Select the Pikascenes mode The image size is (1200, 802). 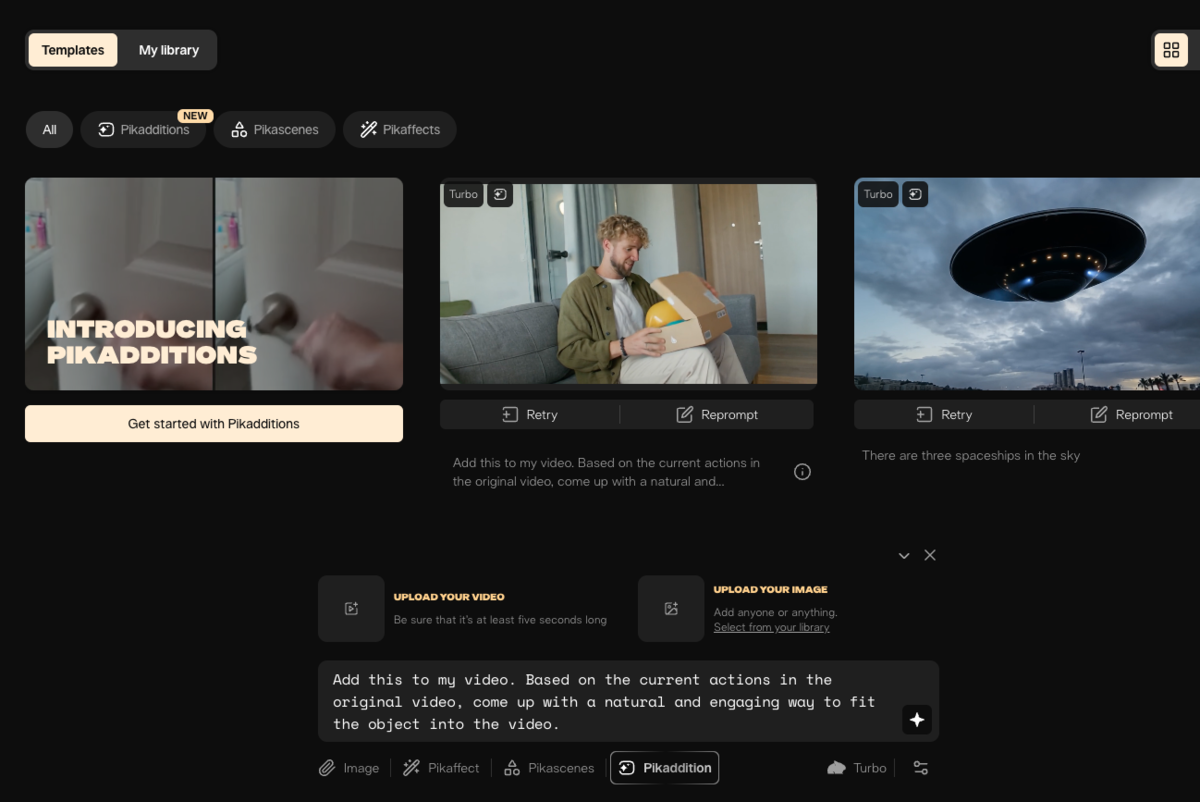549,768
